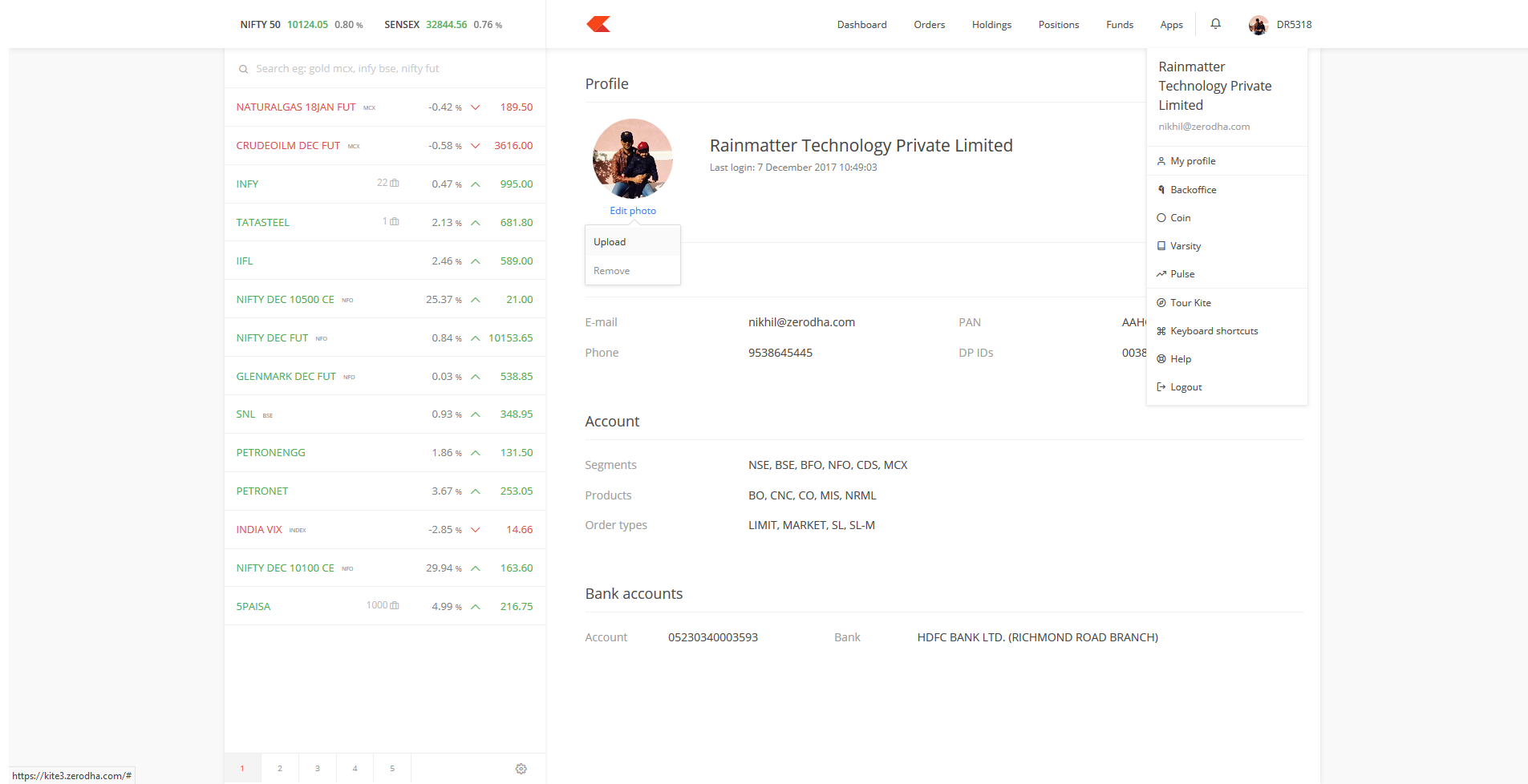Click the search magnifier icon

pos(243,69)
